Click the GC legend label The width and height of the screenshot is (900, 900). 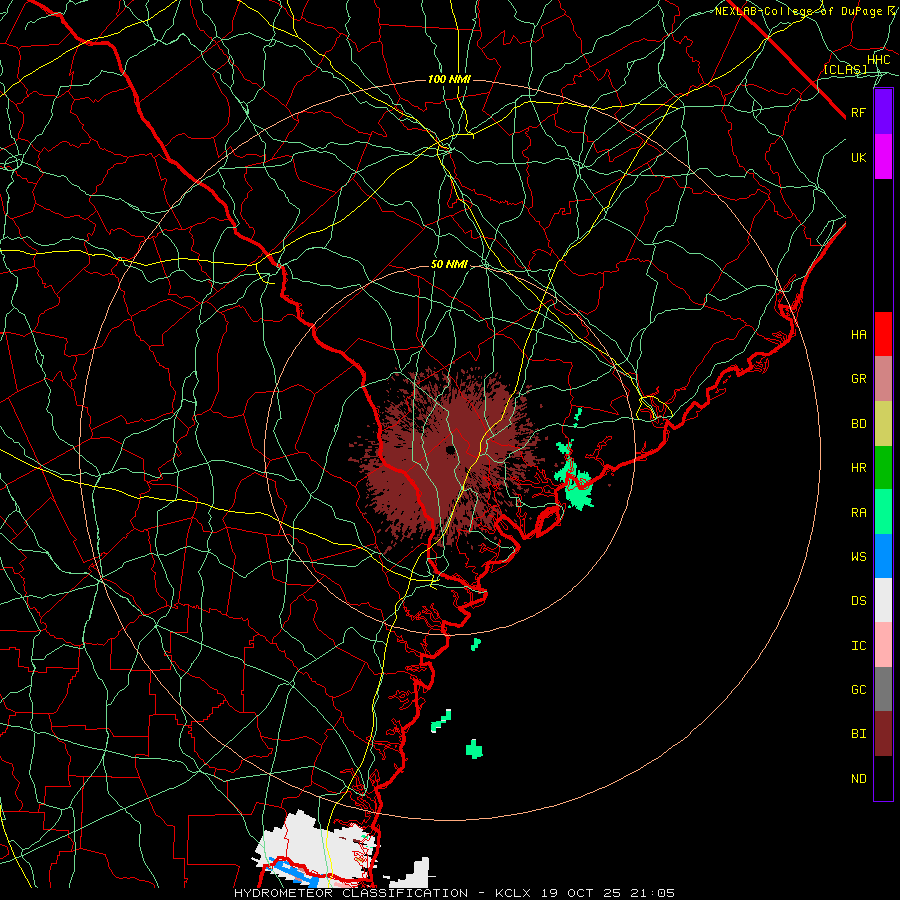tap(858, 690)
